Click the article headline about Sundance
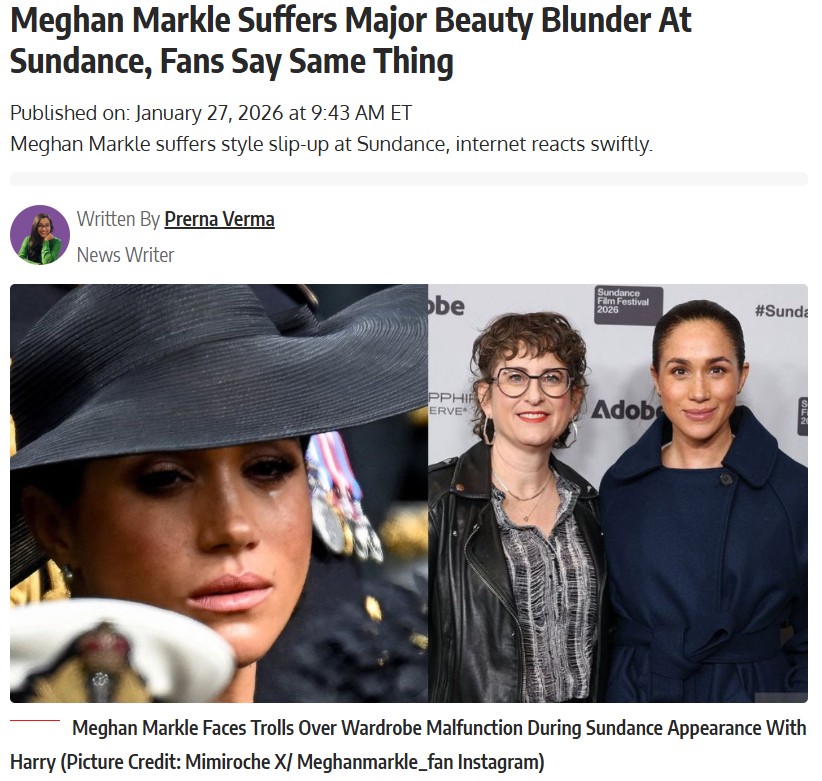This screenshot has width=822, height=781. [x=350, y=40]
